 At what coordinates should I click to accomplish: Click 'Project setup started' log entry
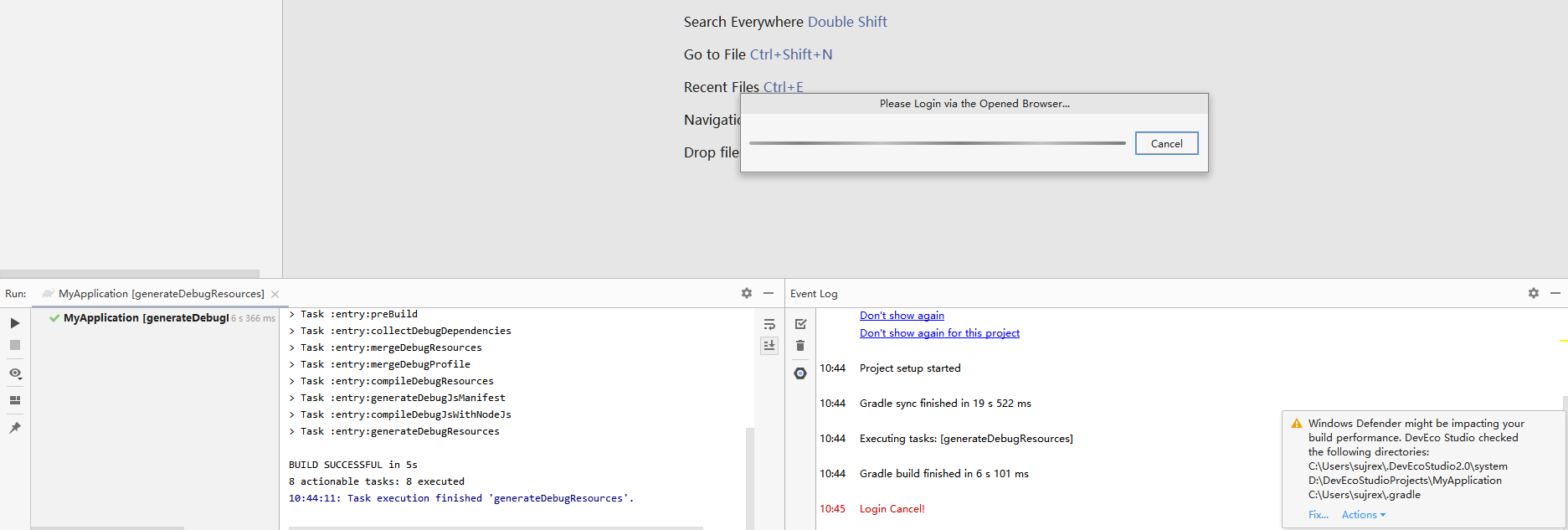tap(910, 368)
